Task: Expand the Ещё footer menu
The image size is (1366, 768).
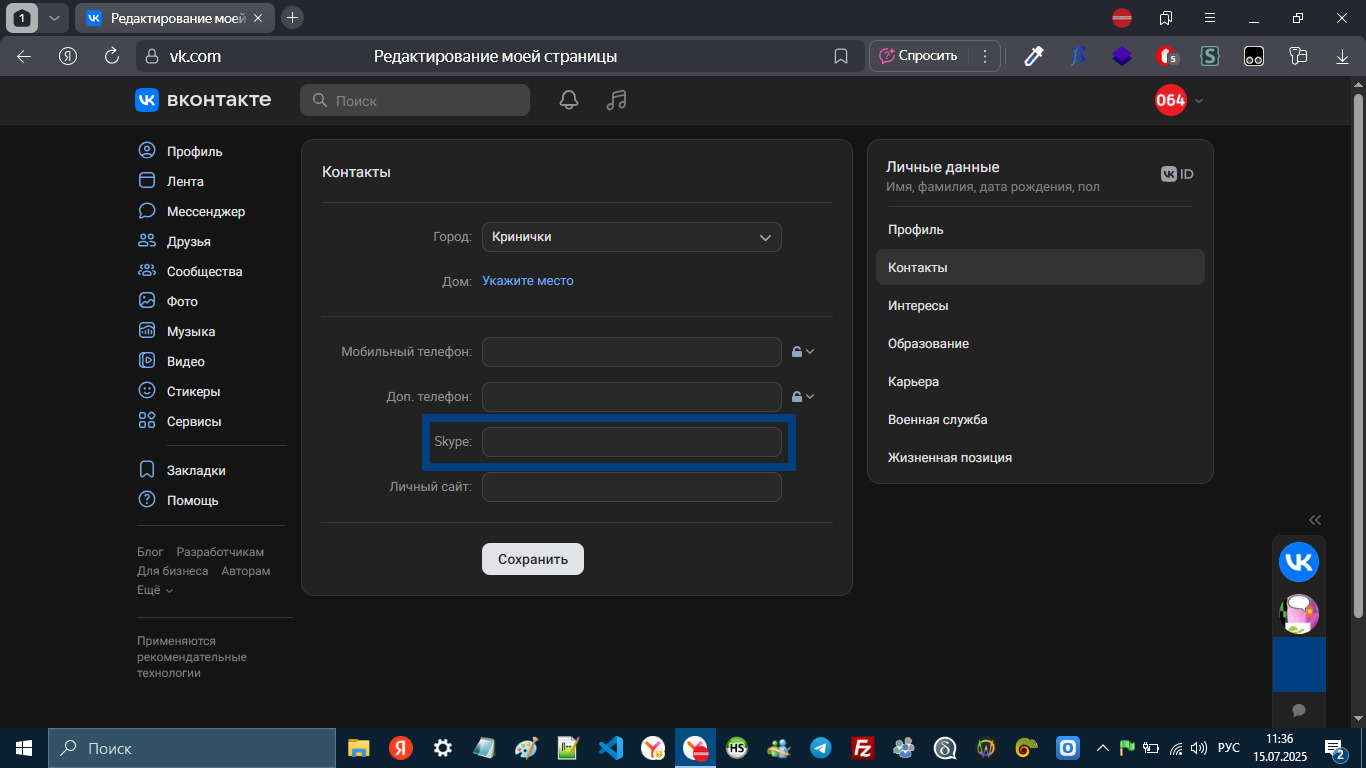Action: pos(155,590)
